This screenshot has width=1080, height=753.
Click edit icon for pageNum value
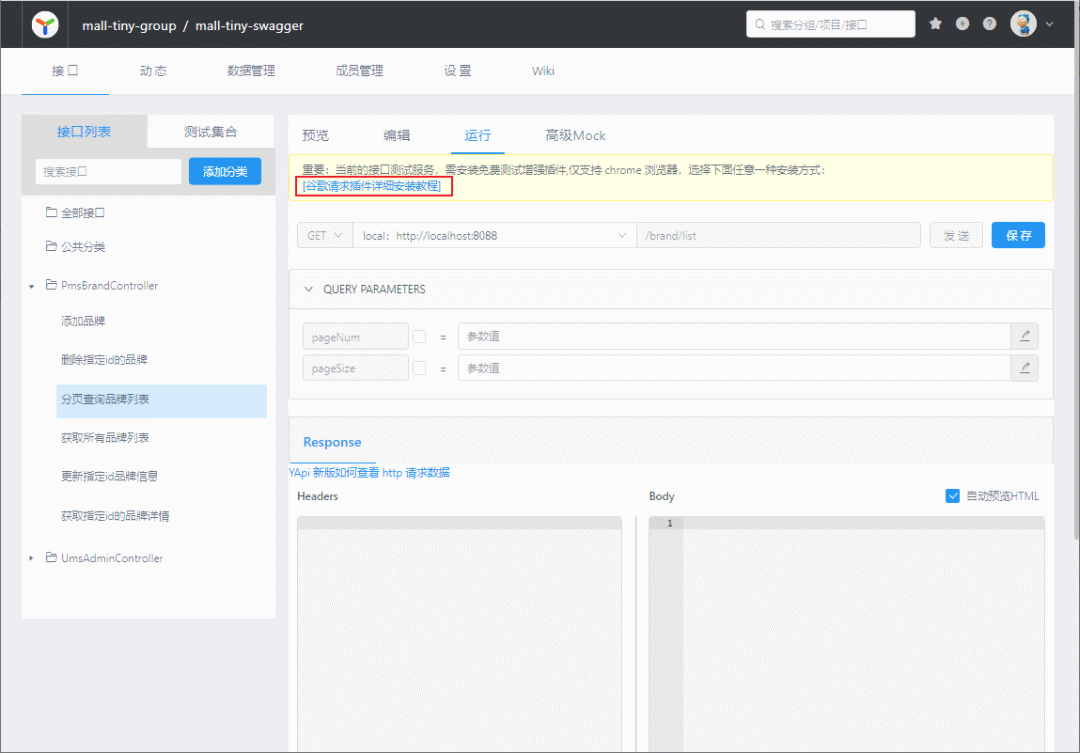[x=1025, y=336]
